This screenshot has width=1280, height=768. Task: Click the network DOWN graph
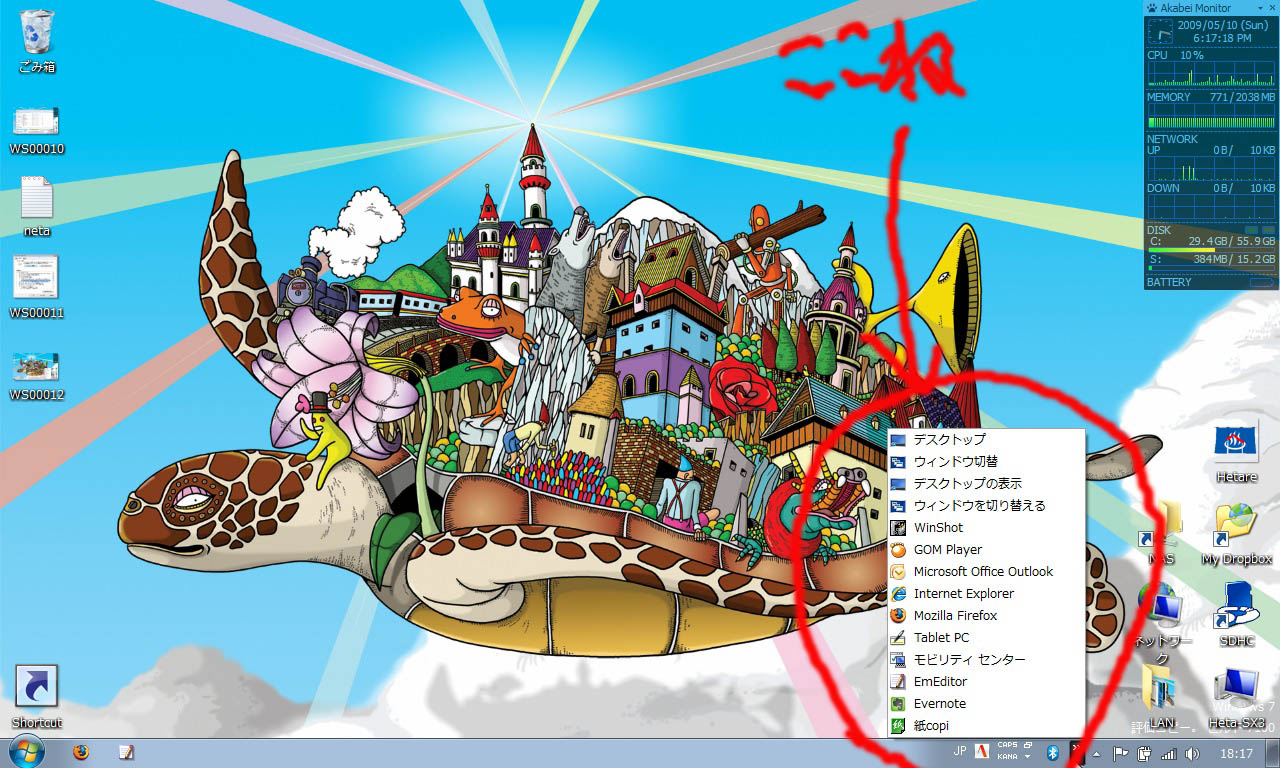tap(1211, 208)
